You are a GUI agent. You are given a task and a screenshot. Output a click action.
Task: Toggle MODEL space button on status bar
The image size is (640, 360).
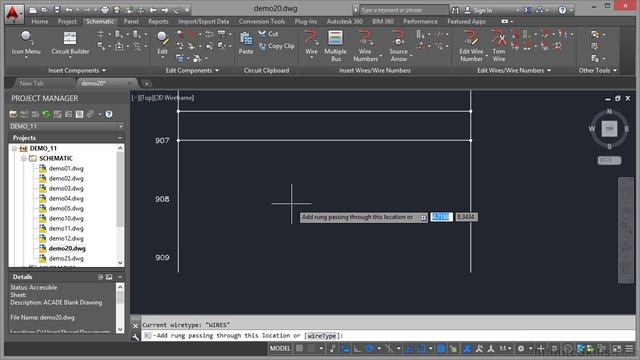(x=280, y=349)
